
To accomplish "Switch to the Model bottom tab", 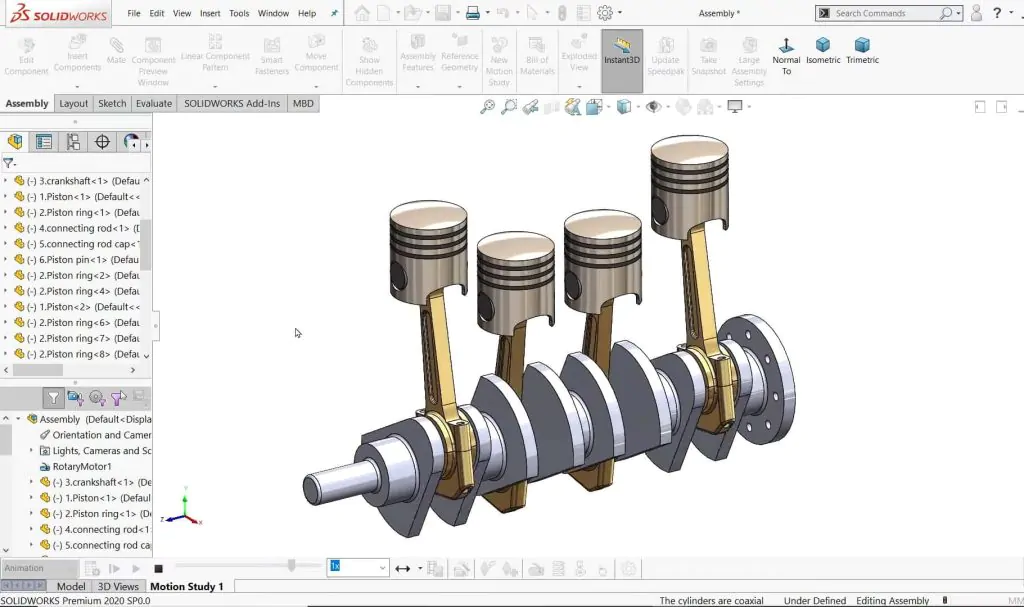I will 71,586.
